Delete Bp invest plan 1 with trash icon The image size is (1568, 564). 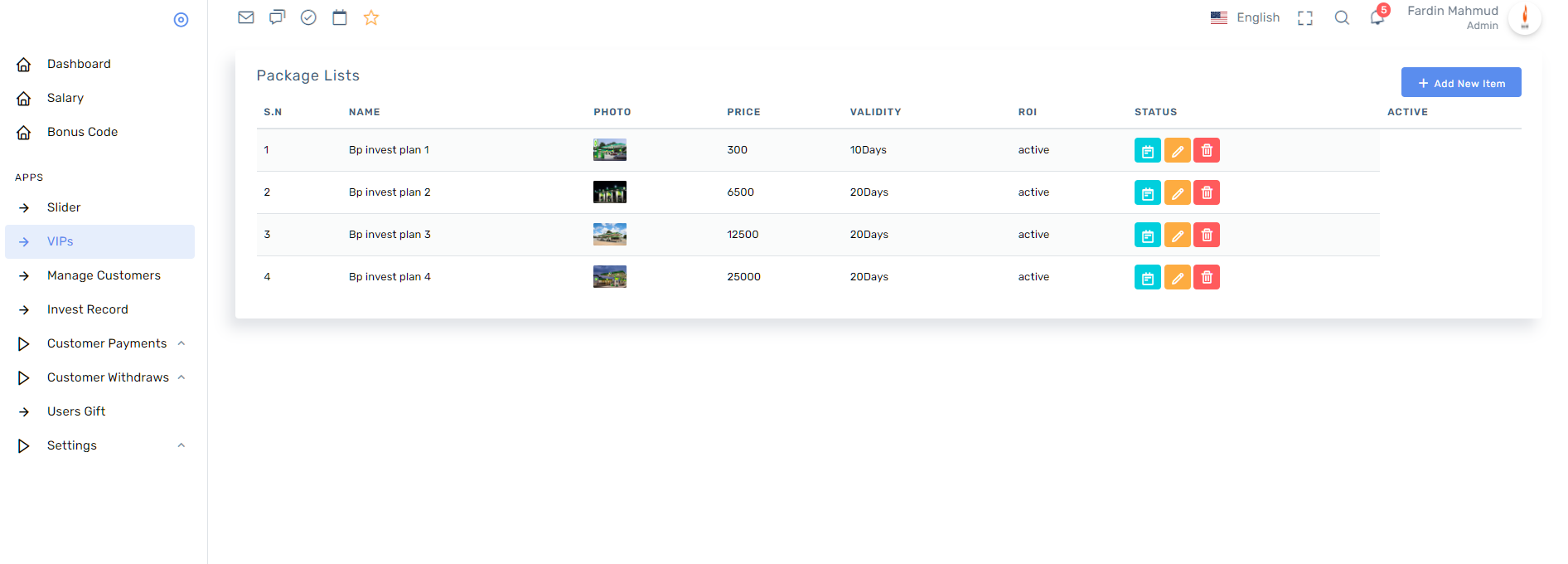tap(1207, 150)
